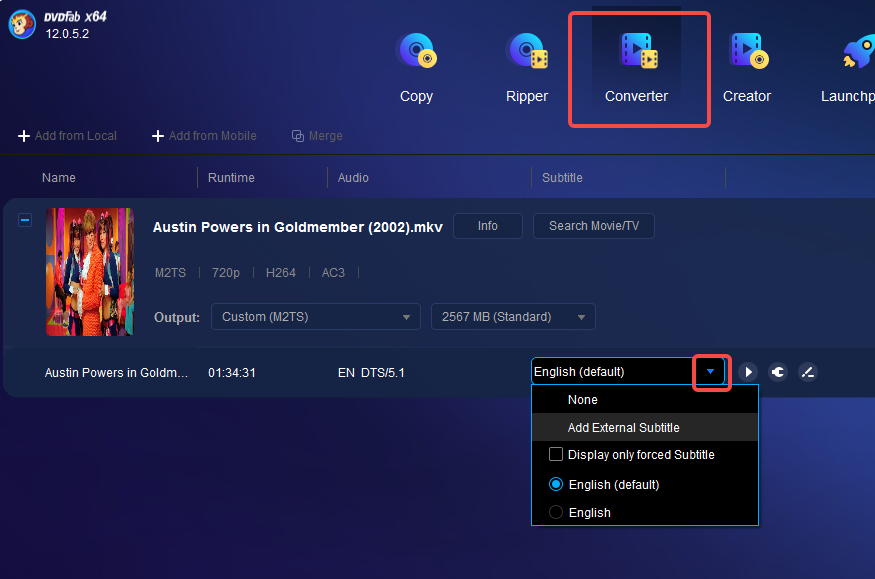Click the Subtitle column header
The image size is (875, 579).
pos(562,177)
